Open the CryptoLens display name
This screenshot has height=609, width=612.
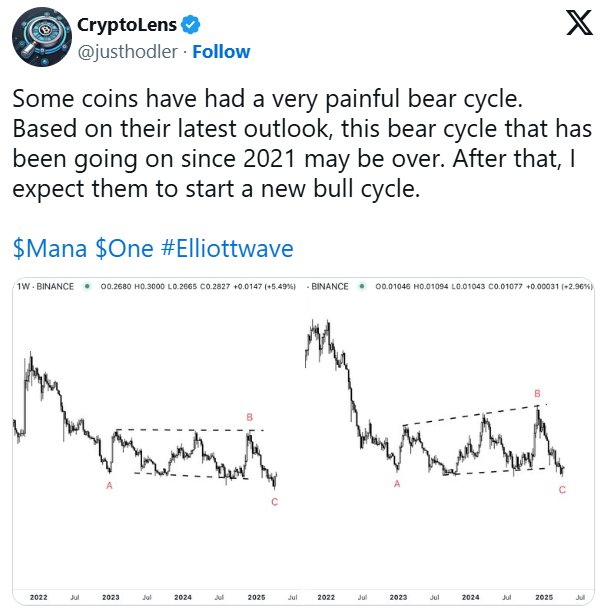(127, 25)
